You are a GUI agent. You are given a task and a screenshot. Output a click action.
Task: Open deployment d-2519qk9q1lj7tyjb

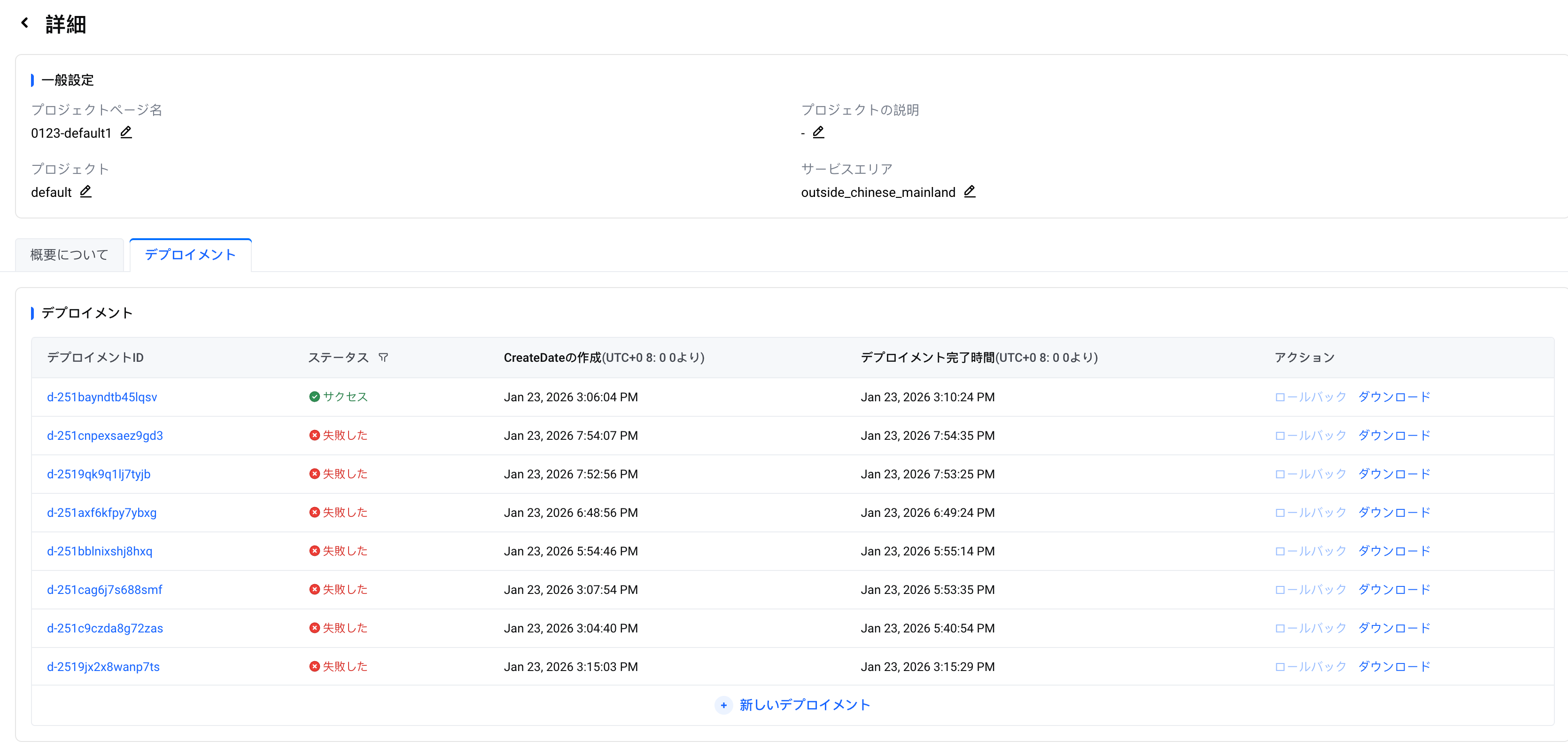coord(99,474)
